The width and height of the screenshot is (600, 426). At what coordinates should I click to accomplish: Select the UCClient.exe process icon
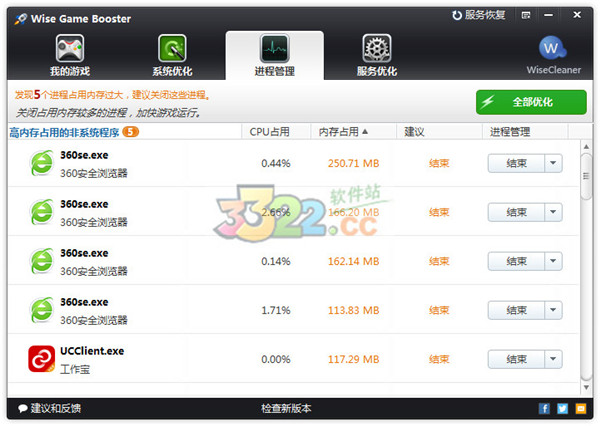click(41, 358)
